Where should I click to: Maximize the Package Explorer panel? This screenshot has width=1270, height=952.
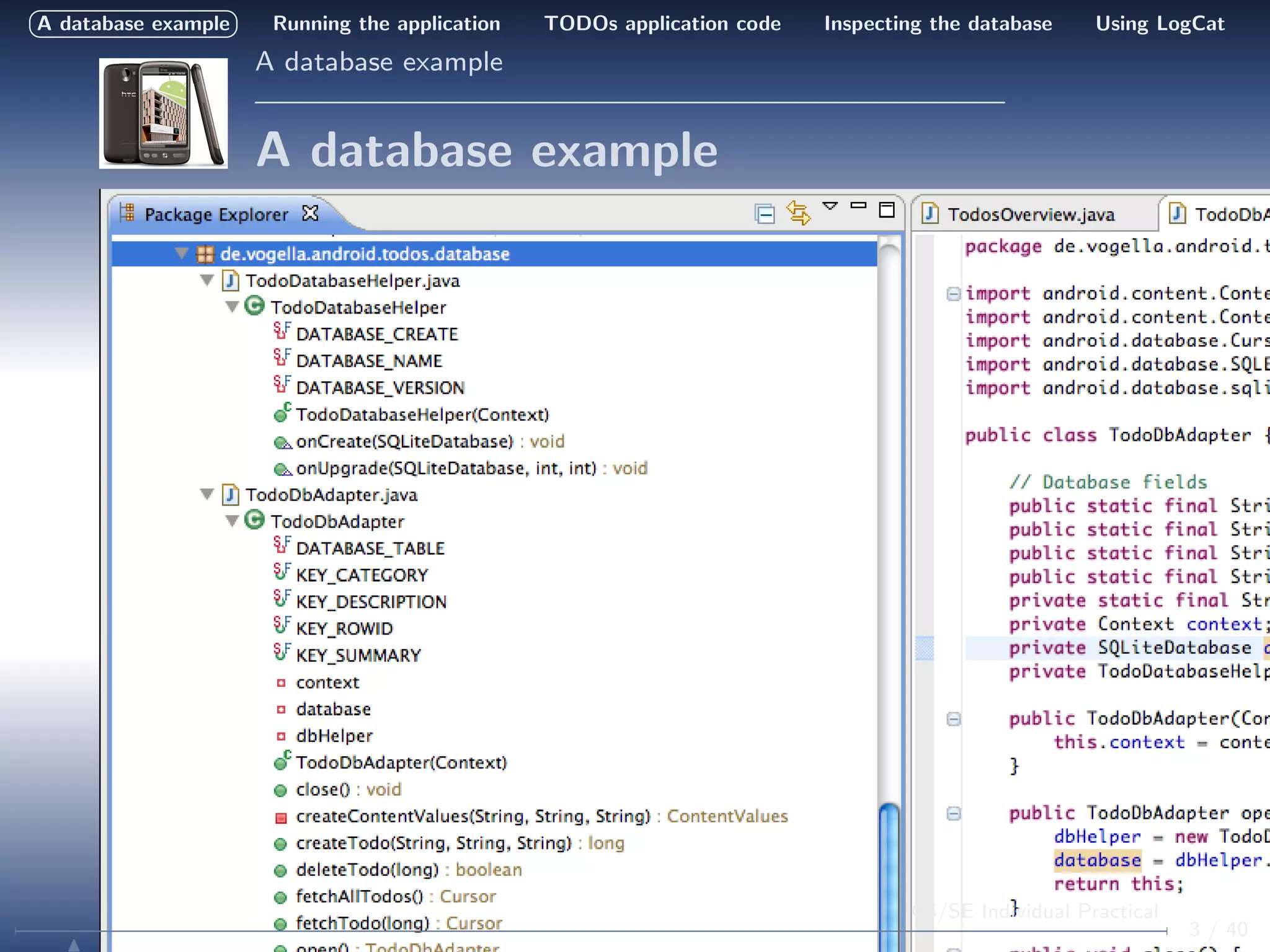pos(887,210)
